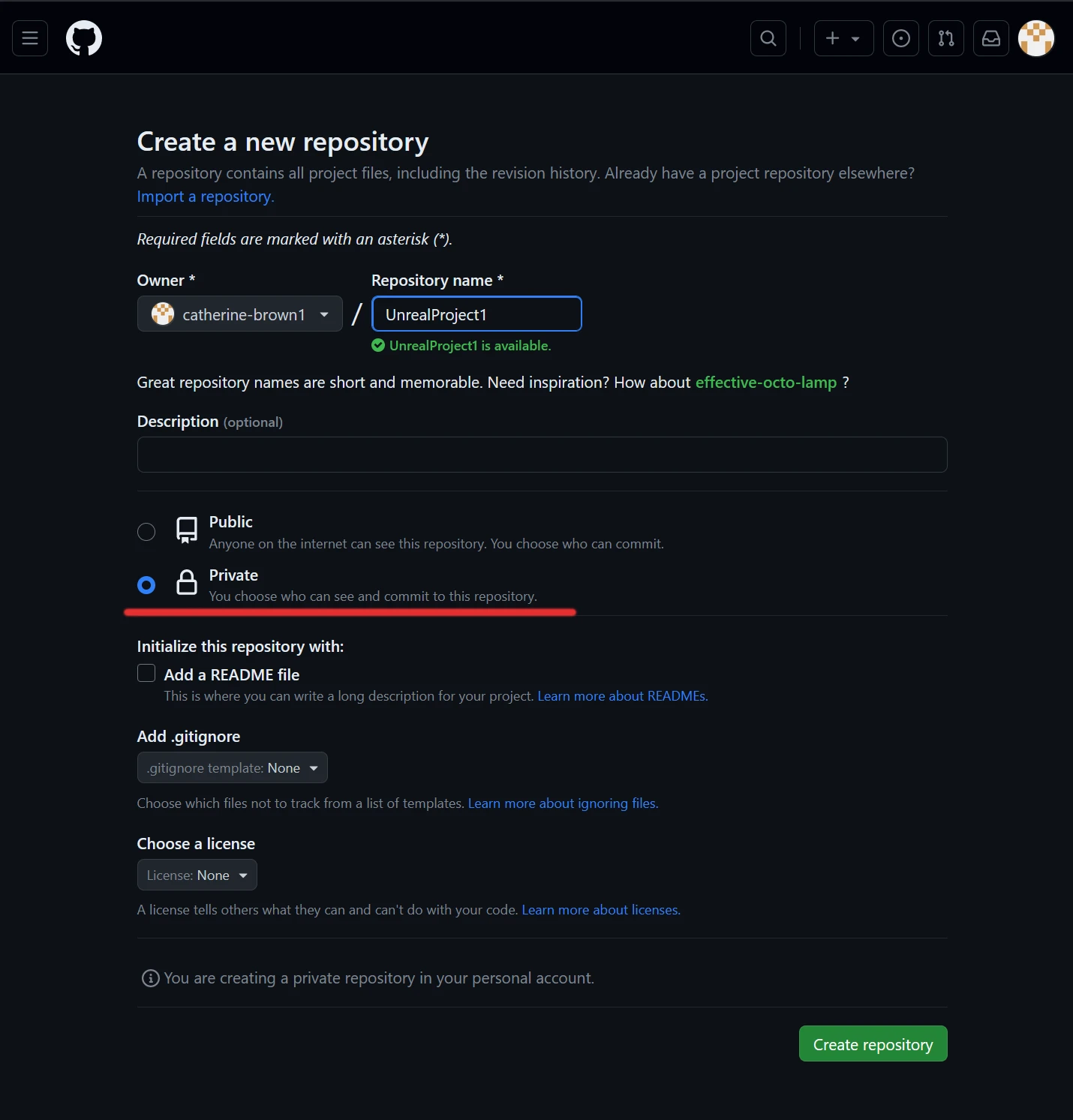
Task: Open the owner dropdown for catherine-brown1
Action: (240, 314)
